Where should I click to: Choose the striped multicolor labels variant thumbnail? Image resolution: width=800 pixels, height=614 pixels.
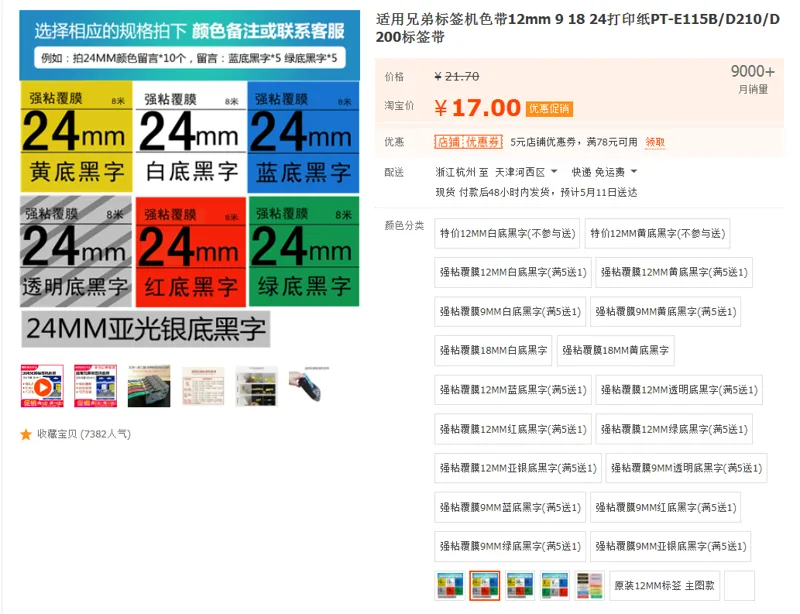point(589,585)
